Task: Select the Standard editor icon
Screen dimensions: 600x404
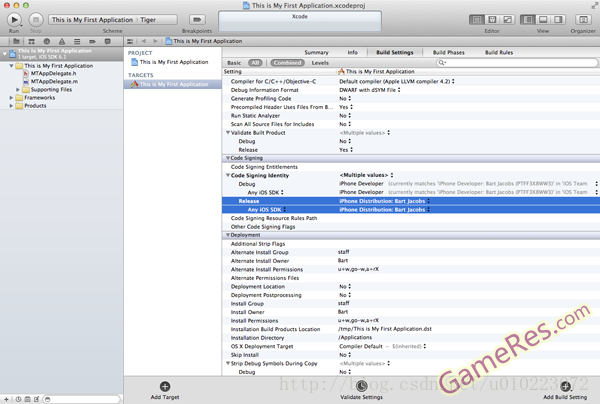Action: [x=477, y=20]
